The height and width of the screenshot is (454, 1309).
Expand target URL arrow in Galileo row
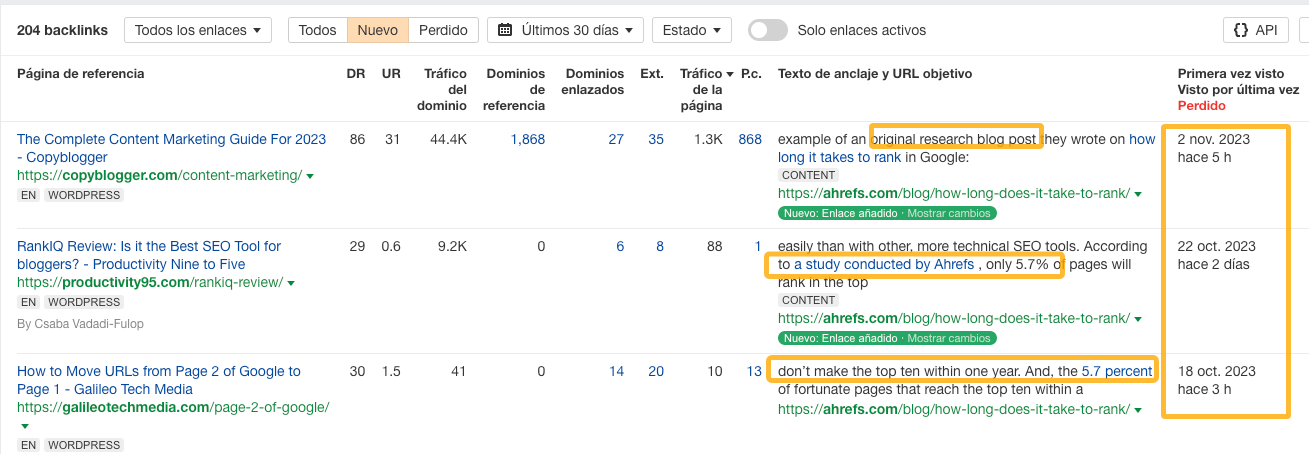pyautogui.click(x=1138, y=409)
